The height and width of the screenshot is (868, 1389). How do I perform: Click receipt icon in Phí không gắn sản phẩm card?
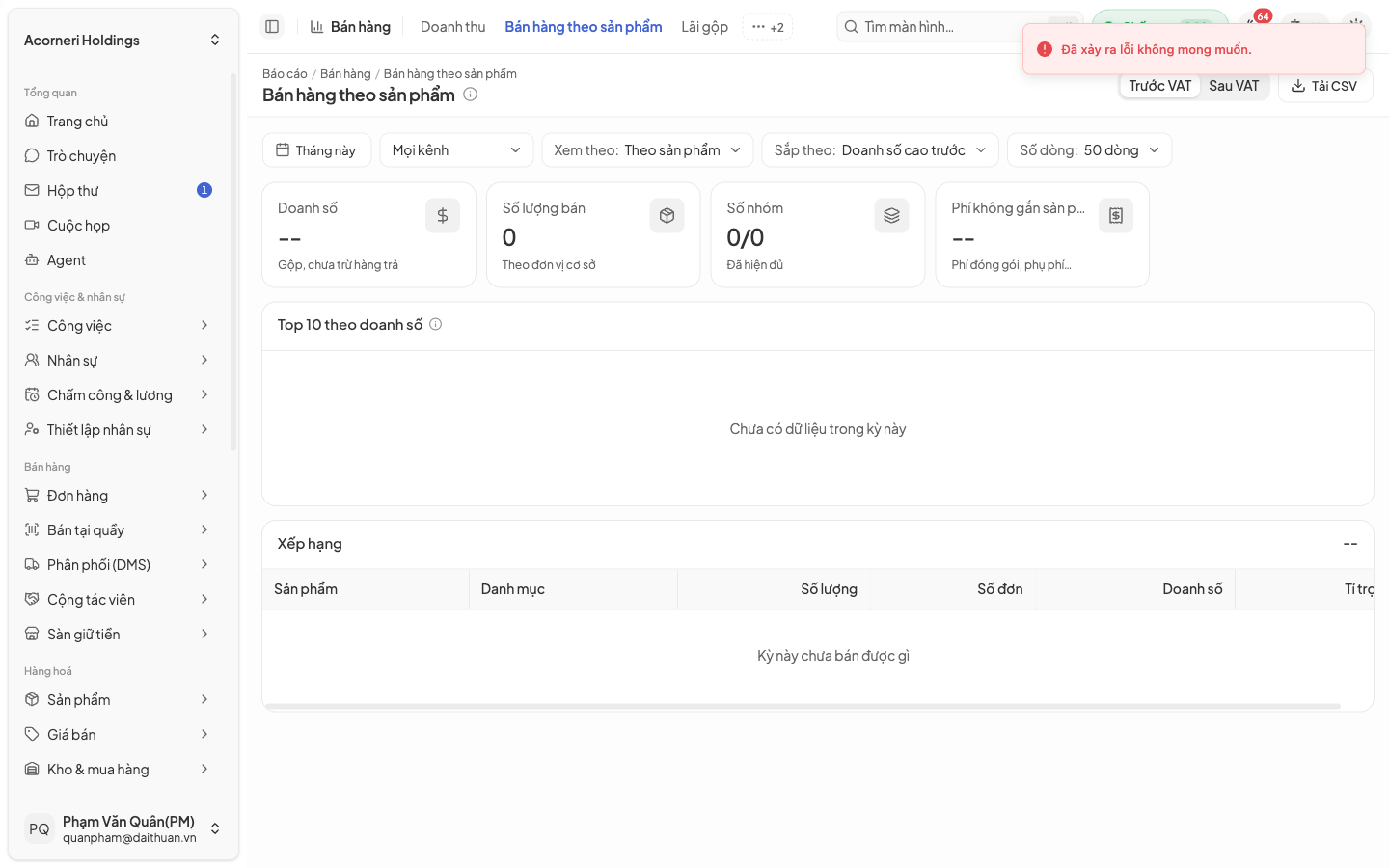[1116, 216]
